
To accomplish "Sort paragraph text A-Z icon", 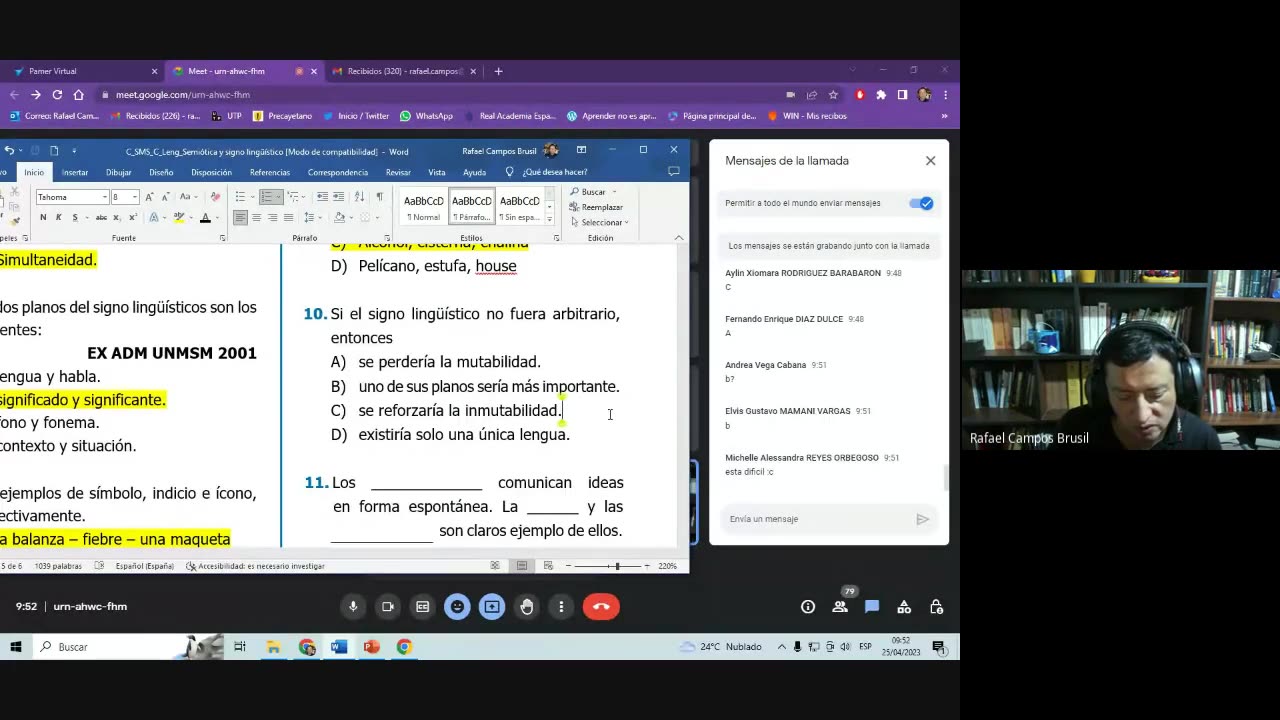I will (x=359, y=197).
